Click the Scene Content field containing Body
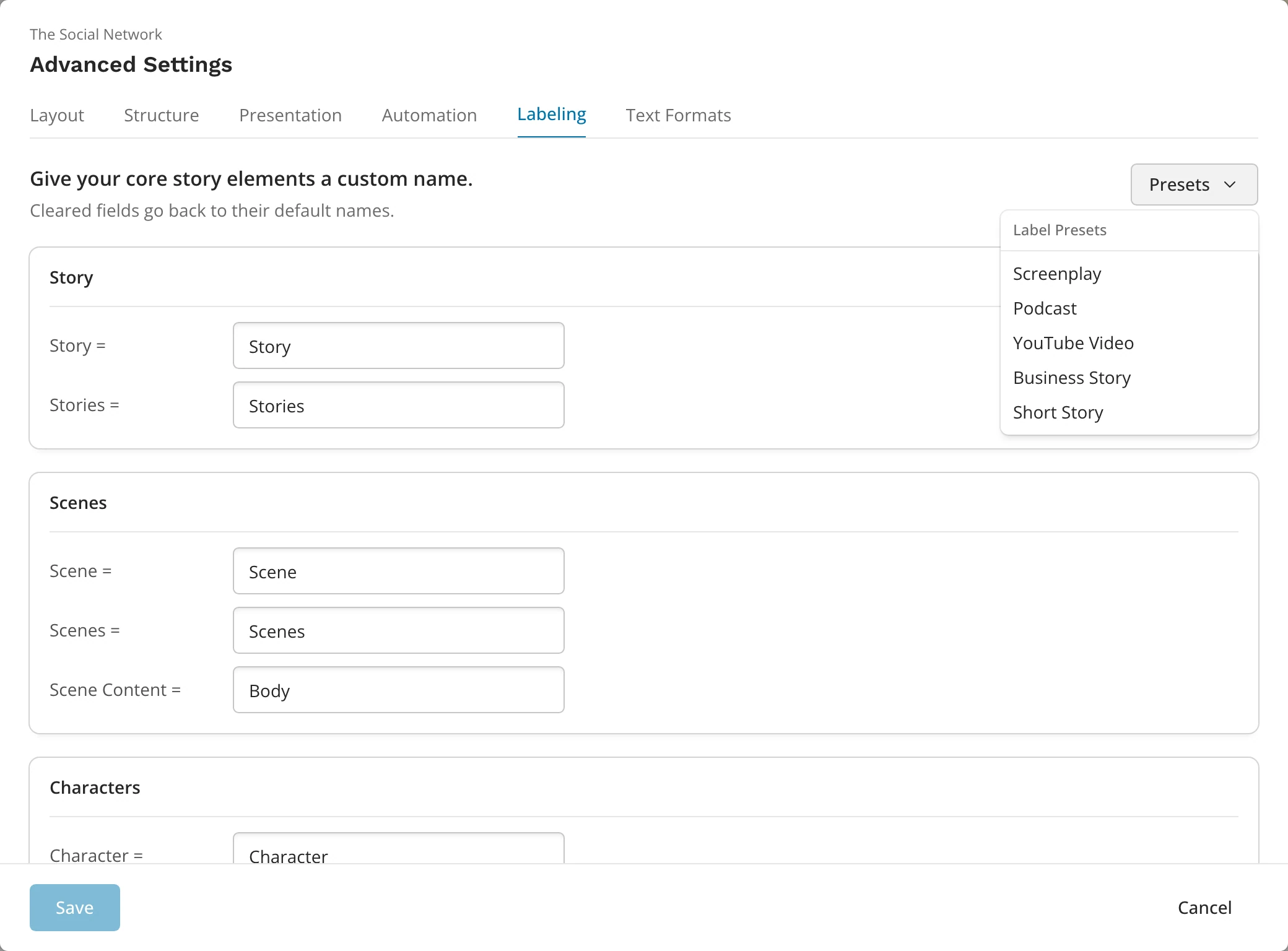1288x951 pixels. tap(399, 690)
